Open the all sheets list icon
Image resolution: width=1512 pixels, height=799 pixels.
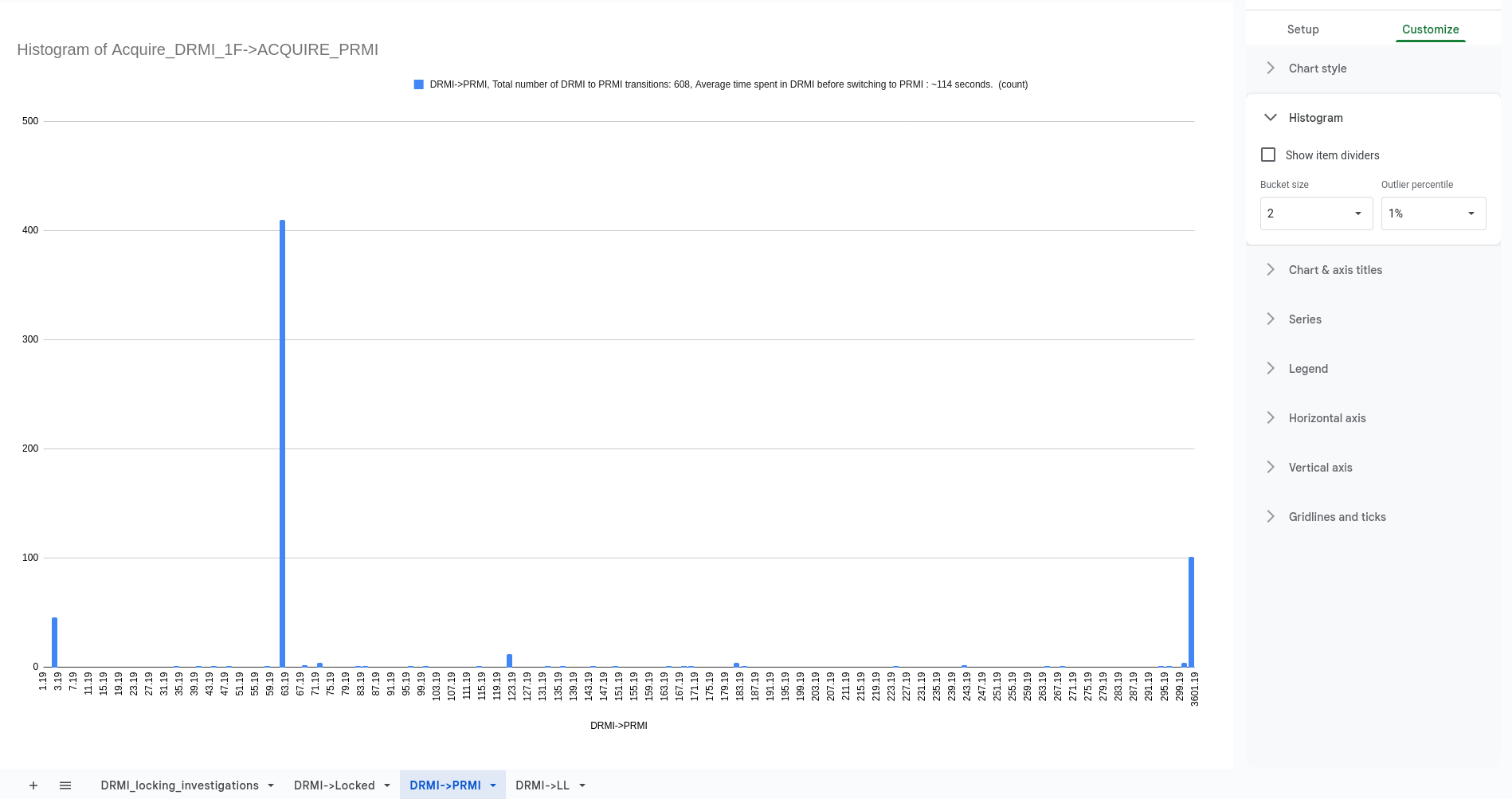point(65,785)
